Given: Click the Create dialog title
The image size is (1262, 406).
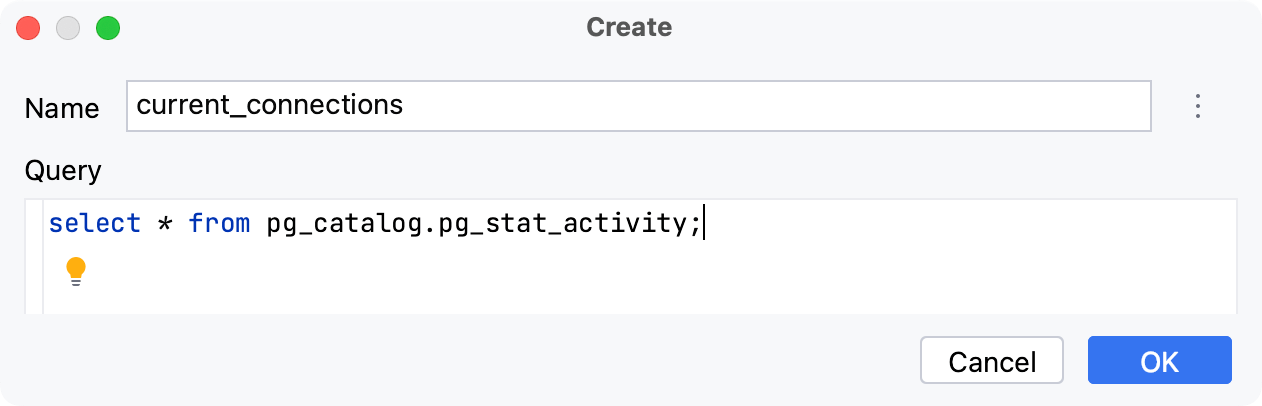Looking at the screenshot, I should click(x=629, y=27).
